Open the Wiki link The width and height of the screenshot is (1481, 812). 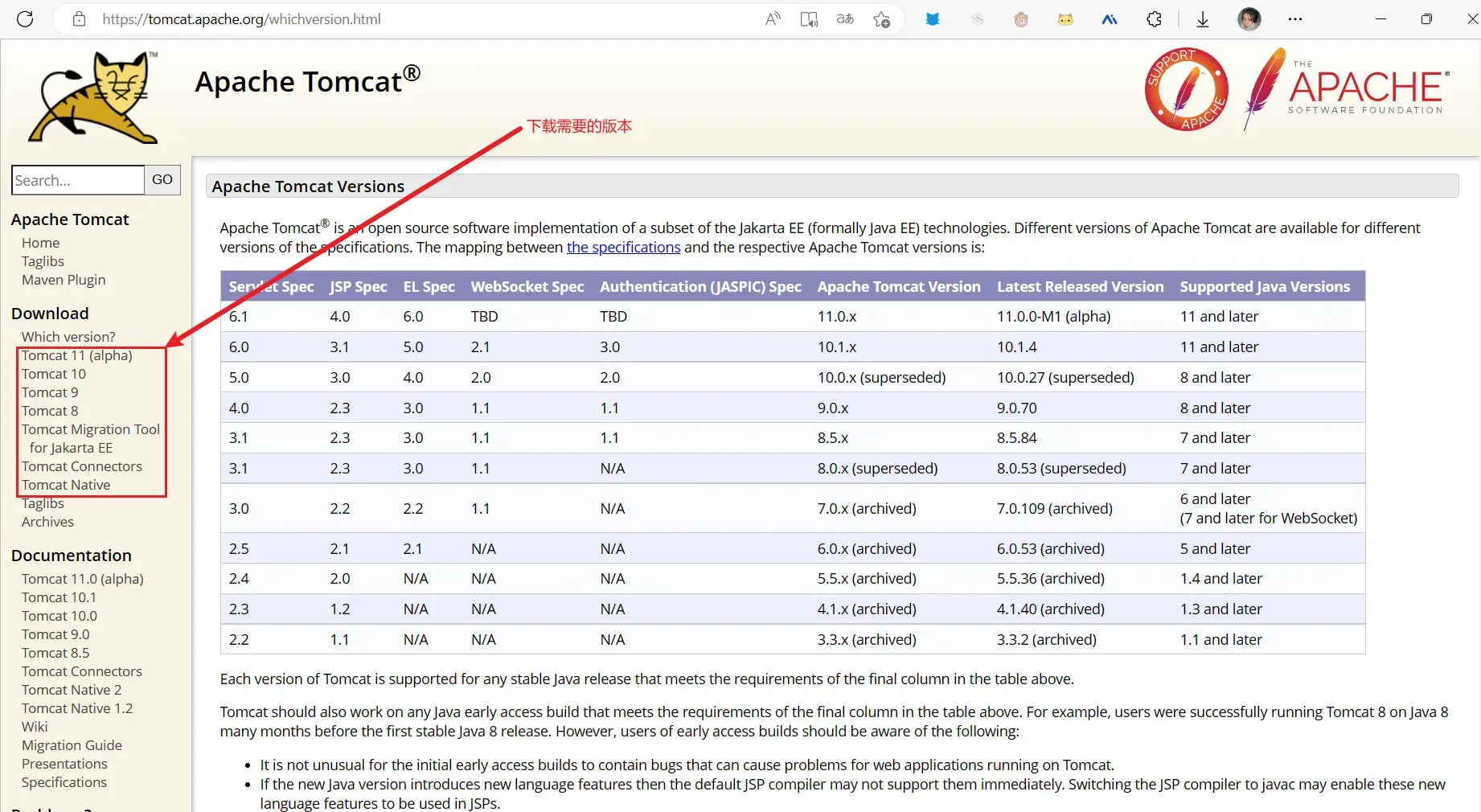tap(35, 727)
